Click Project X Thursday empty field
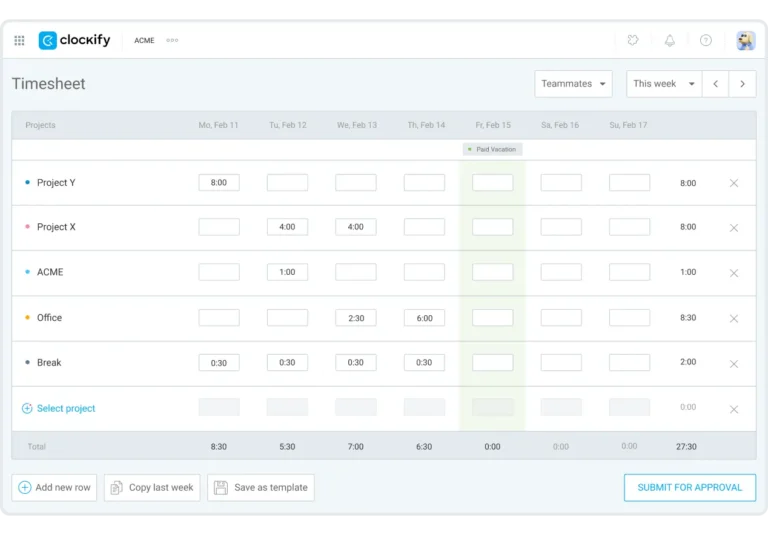The width and height of the screenshot is (768, 535). pos(424,227)
